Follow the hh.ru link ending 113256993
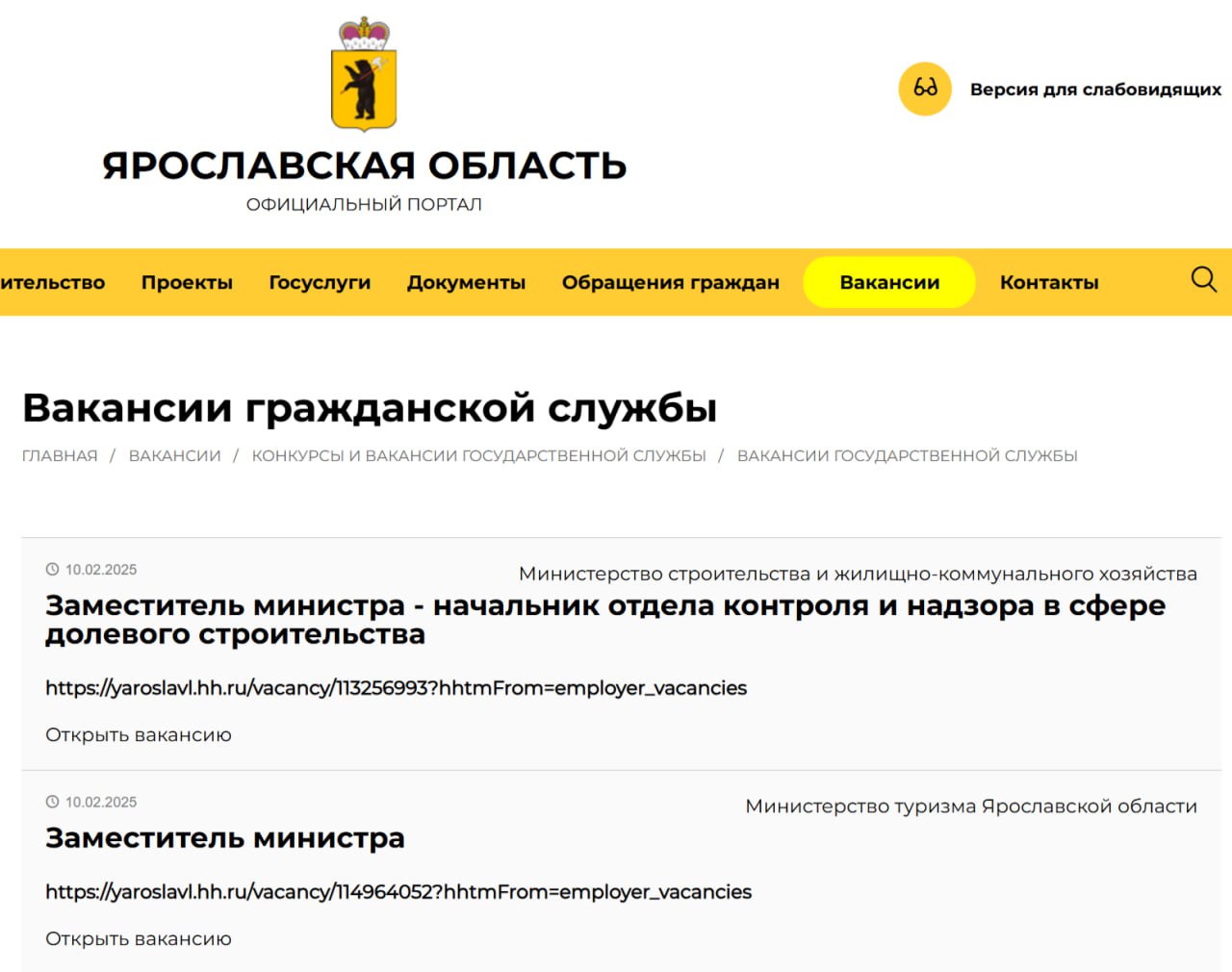Viewport: 1232px width, 972px height. click(396, 688)
